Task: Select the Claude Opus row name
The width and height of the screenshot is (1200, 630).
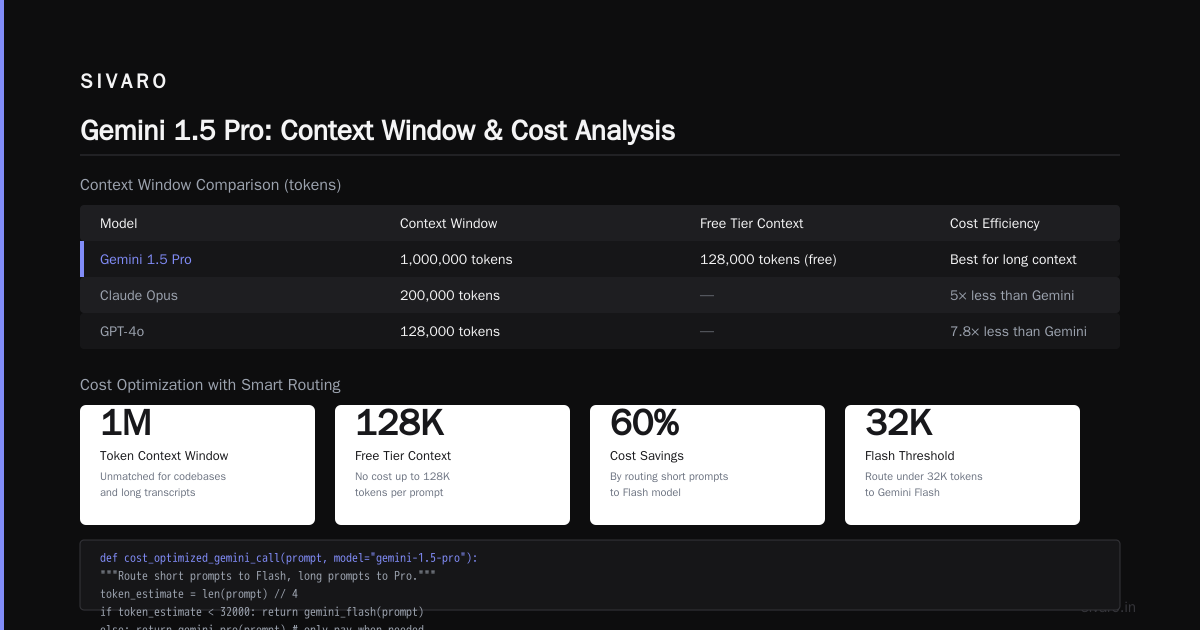Action: pos(139,295)
